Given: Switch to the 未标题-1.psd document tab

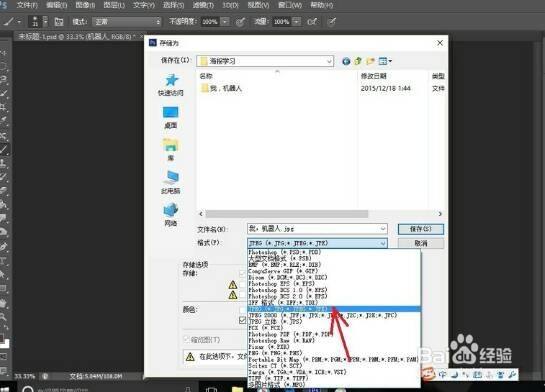Looking at the screenshot, I should (x=79, y=36).
